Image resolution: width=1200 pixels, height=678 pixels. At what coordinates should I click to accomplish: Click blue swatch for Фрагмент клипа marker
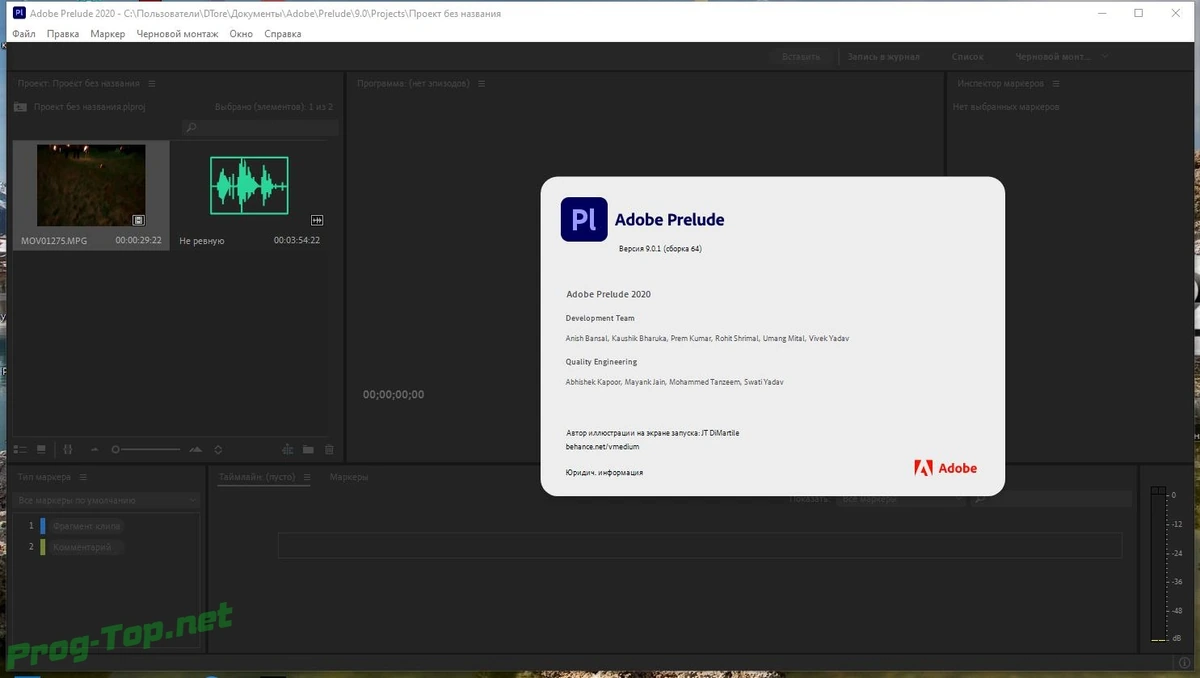point(43,526)
